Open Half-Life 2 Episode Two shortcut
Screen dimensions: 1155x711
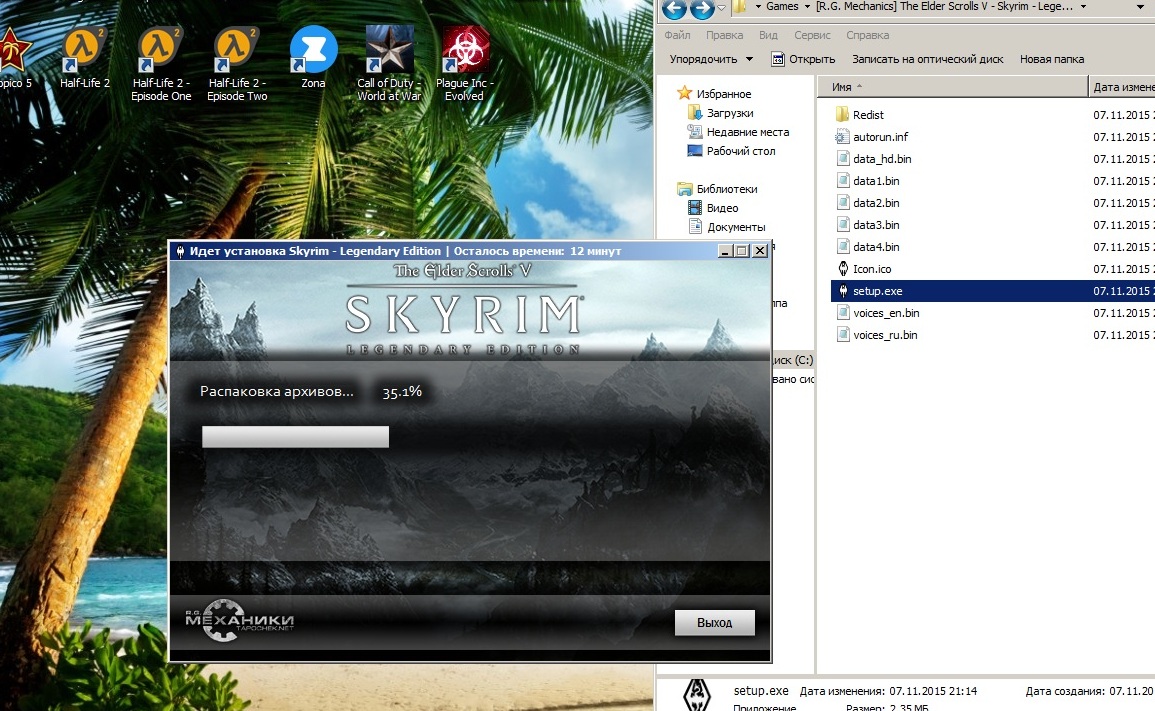tap(237, 63)
